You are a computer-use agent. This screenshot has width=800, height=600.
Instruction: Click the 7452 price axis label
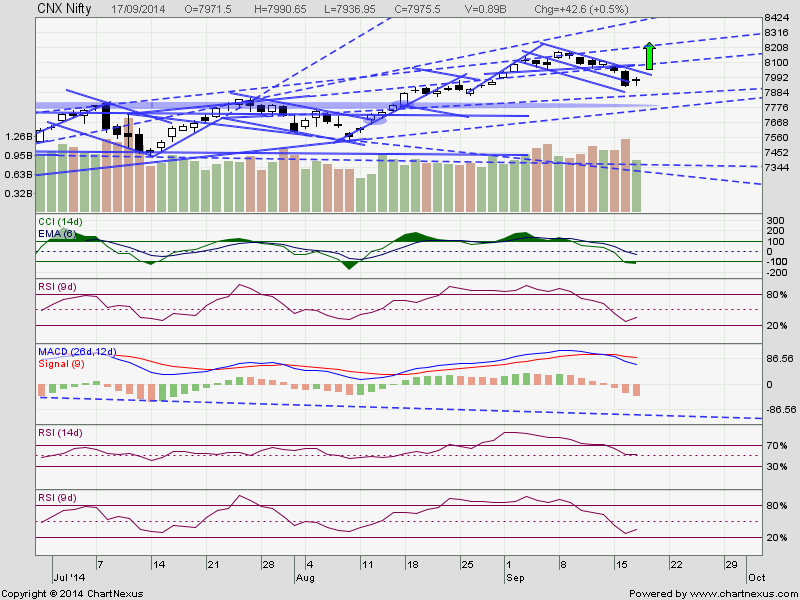776,153
